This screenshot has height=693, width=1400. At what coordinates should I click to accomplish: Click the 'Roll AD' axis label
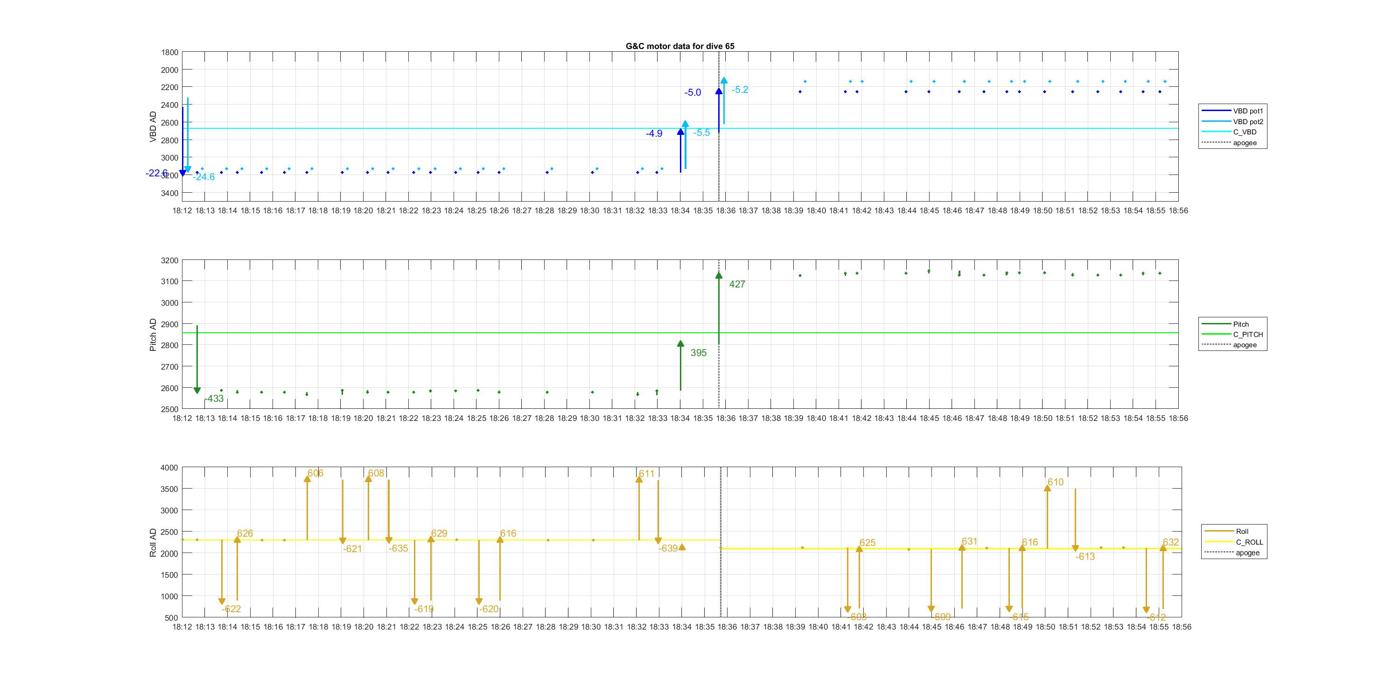tap(154, 542)
